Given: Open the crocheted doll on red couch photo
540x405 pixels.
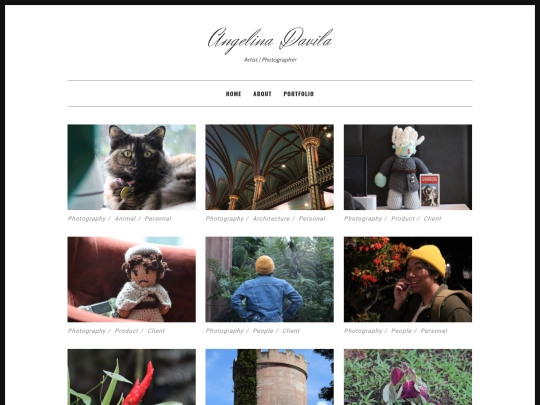Looking at the screenshot, I should point(132,279).
